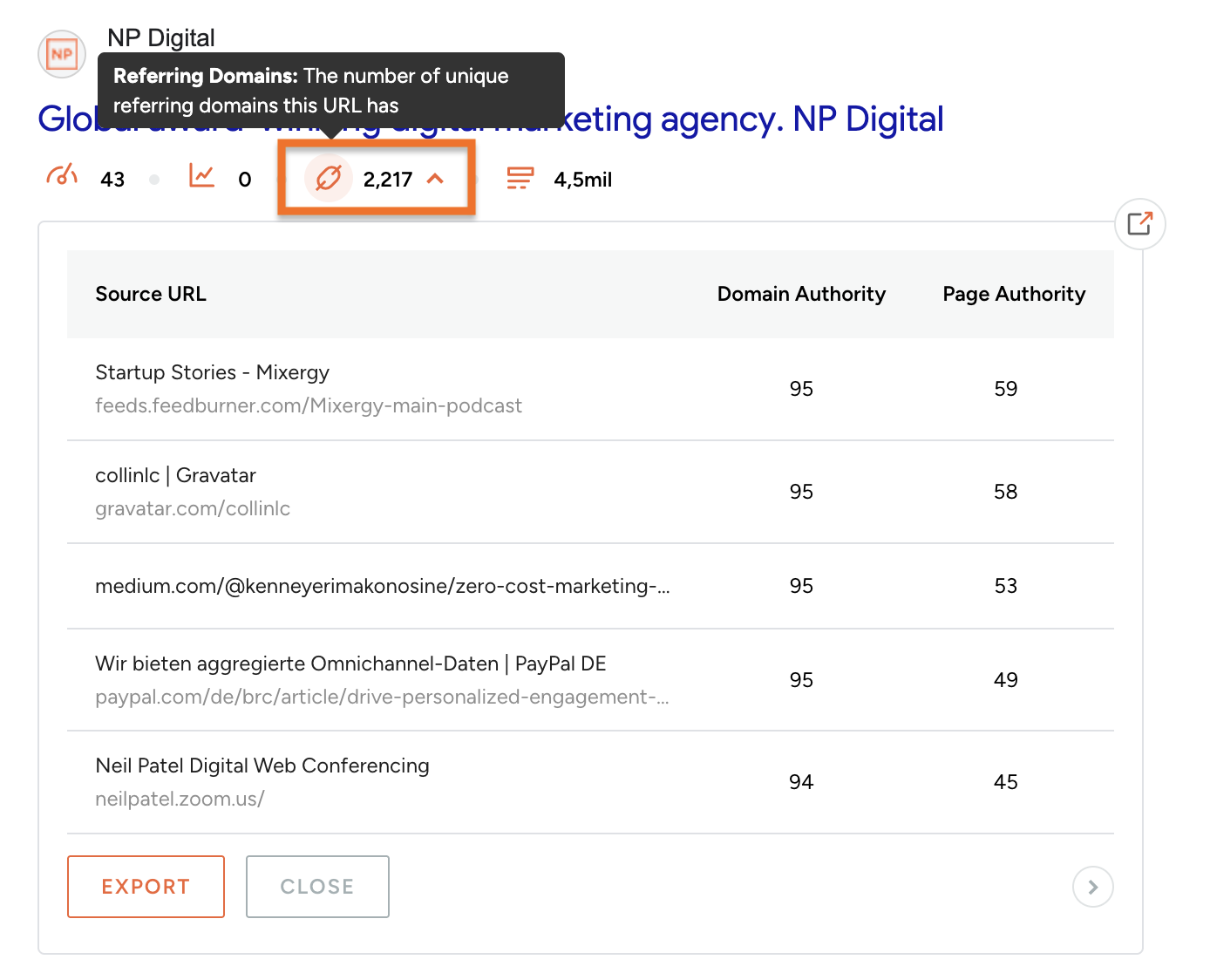Click the 4,5mil word count value
The height and width of the screenshot is (980, 1210).
(583, 180)
